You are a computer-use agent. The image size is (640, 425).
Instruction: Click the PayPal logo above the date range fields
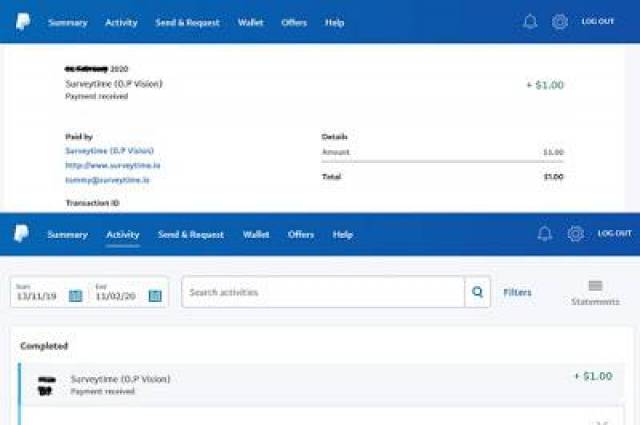pos(22,234)
